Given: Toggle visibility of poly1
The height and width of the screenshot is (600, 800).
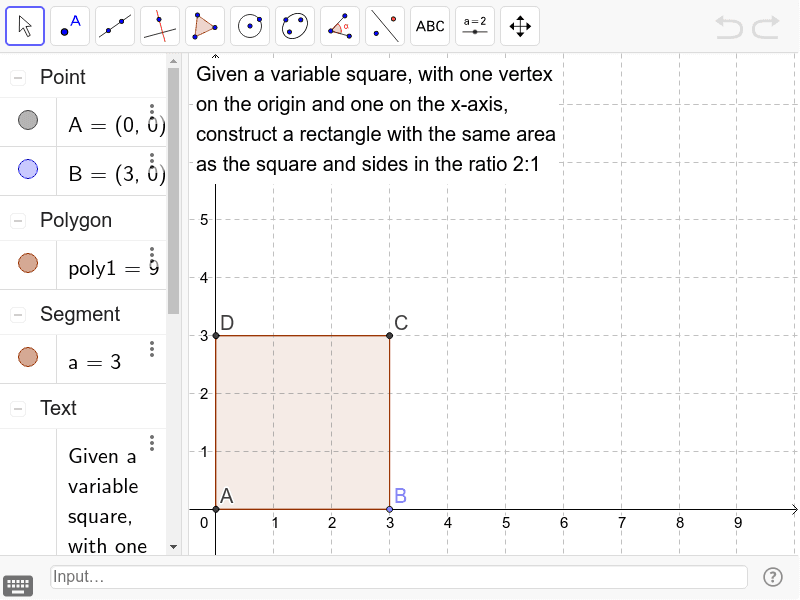Looking at the screenshot, I should 28,263.
